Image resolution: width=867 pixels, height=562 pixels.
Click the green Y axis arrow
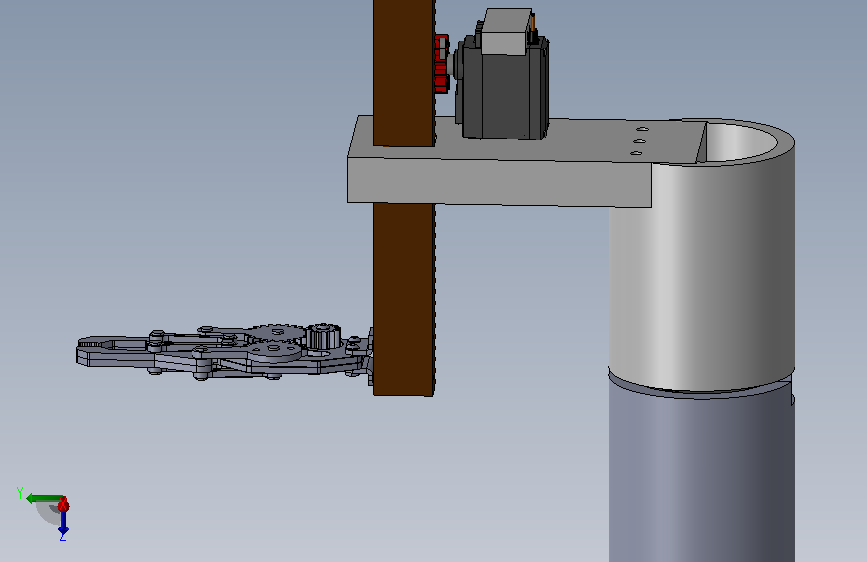(x=44, y=498)
